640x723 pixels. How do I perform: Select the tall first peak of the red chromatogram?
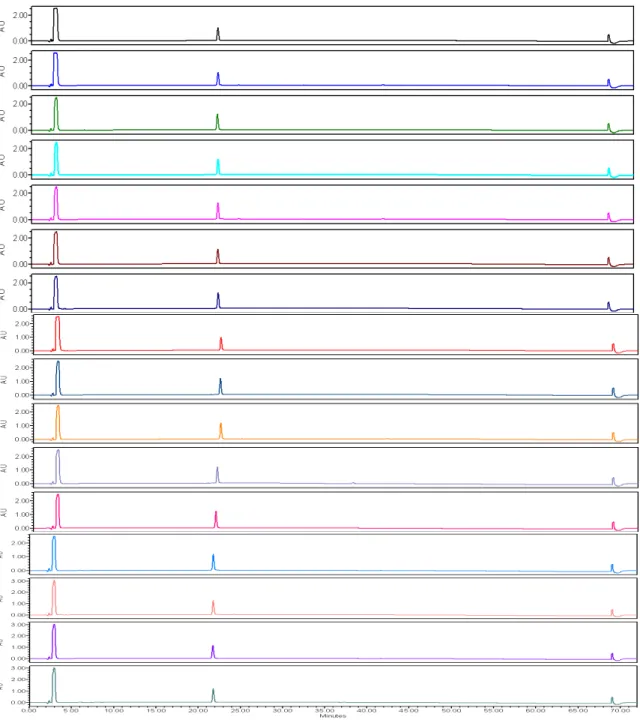tap(58, 334)
